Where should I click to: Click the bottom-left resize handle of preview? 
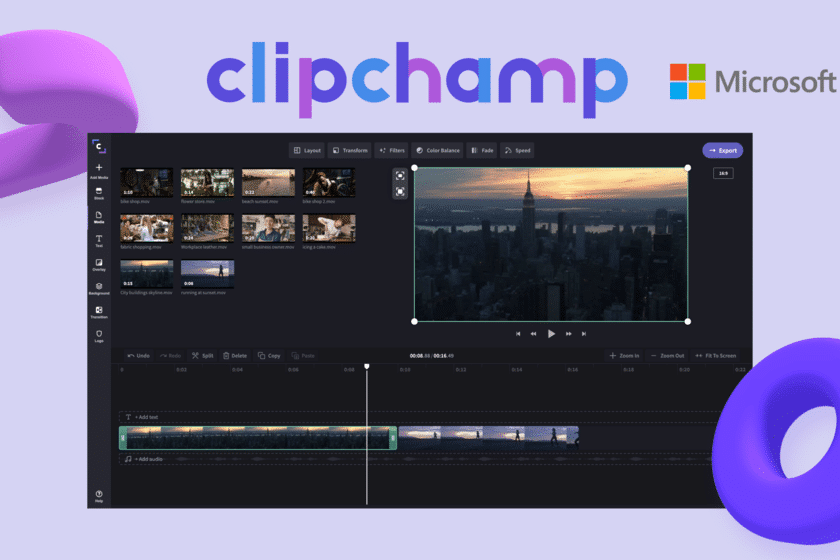click(414, 322)
